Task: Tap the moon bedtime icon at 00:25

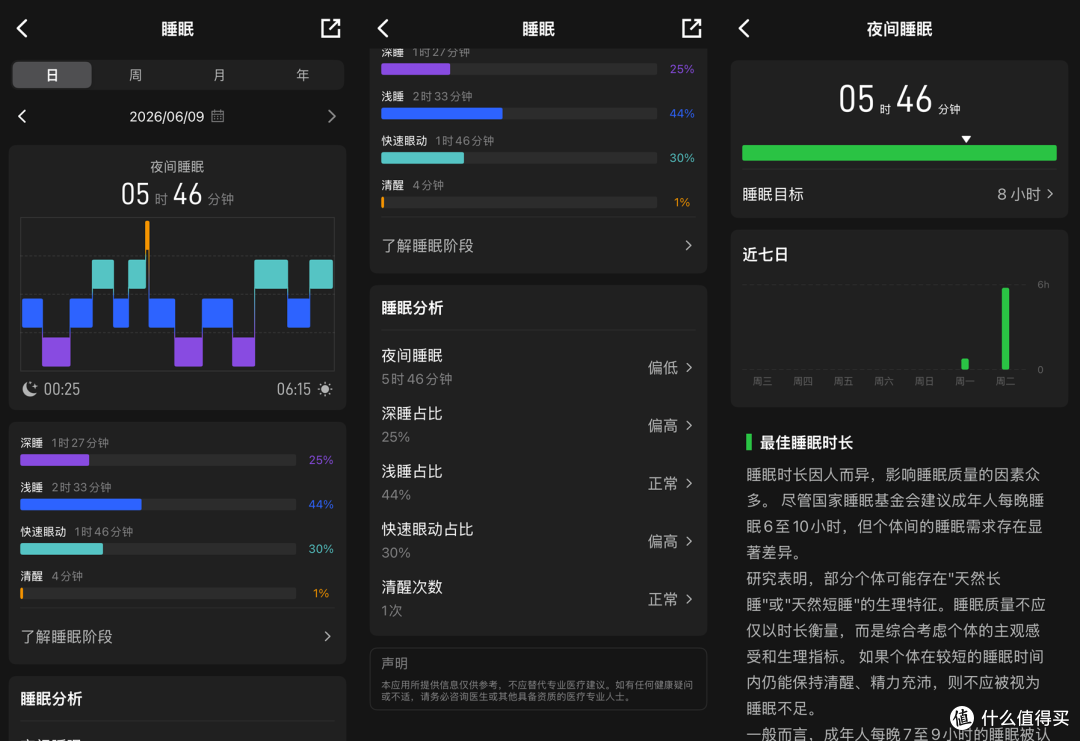Action: (x=30, y=389)
